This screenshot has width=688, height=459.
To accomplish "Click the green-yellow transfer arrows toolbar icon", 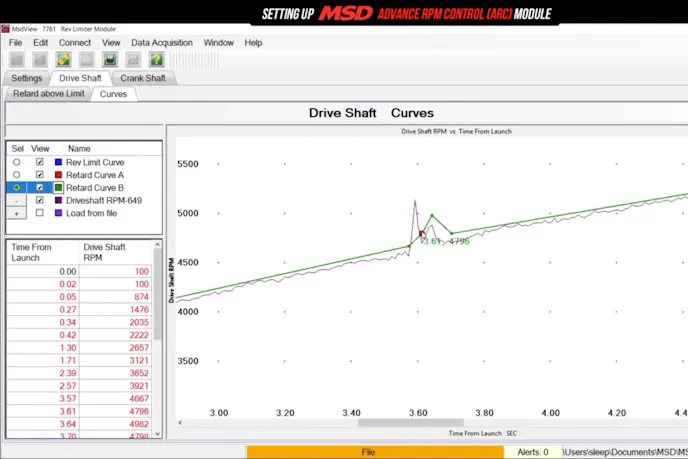I will coord(63,60).
